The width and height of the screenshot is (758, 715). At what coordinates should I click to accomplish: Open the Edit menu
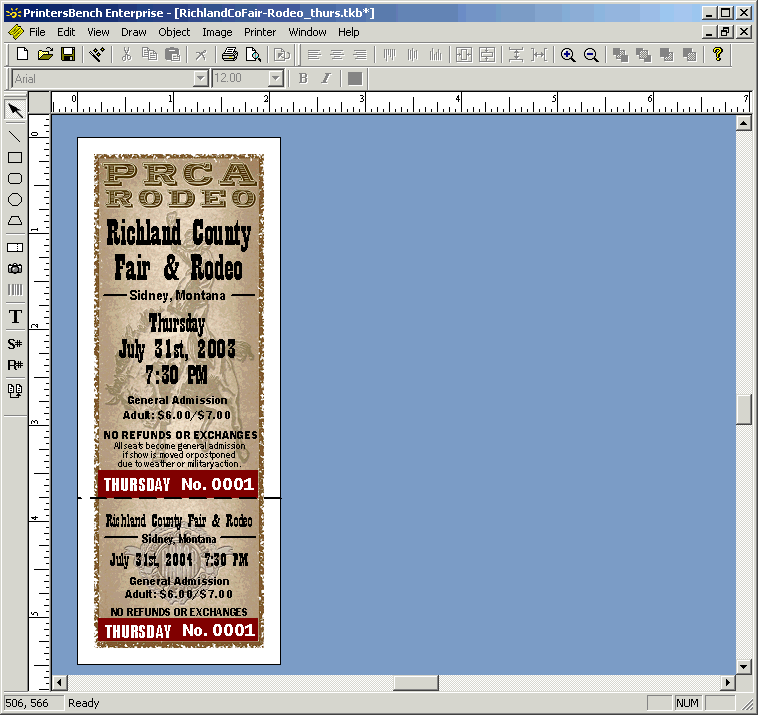coord(66,32)
